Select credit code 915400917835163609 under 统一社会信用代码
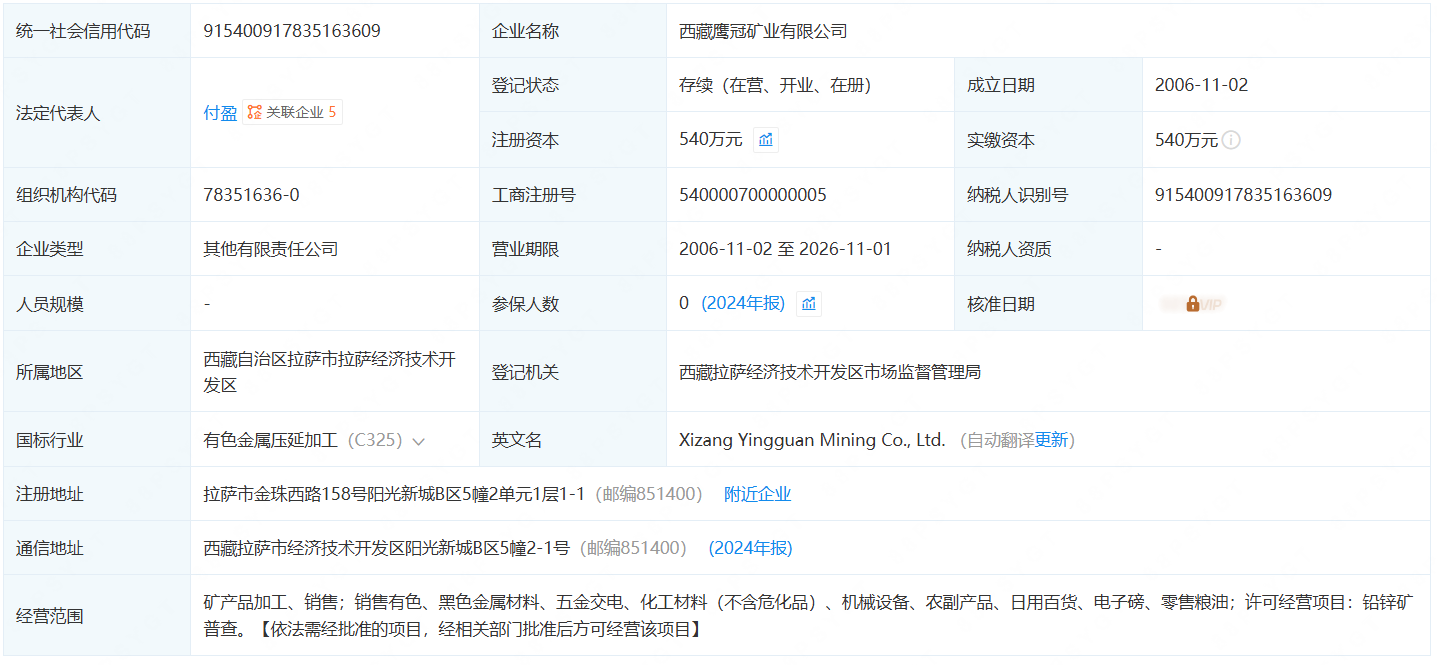Image resolution: width=1437 pixels, height=665 pixels. [292, 31]
